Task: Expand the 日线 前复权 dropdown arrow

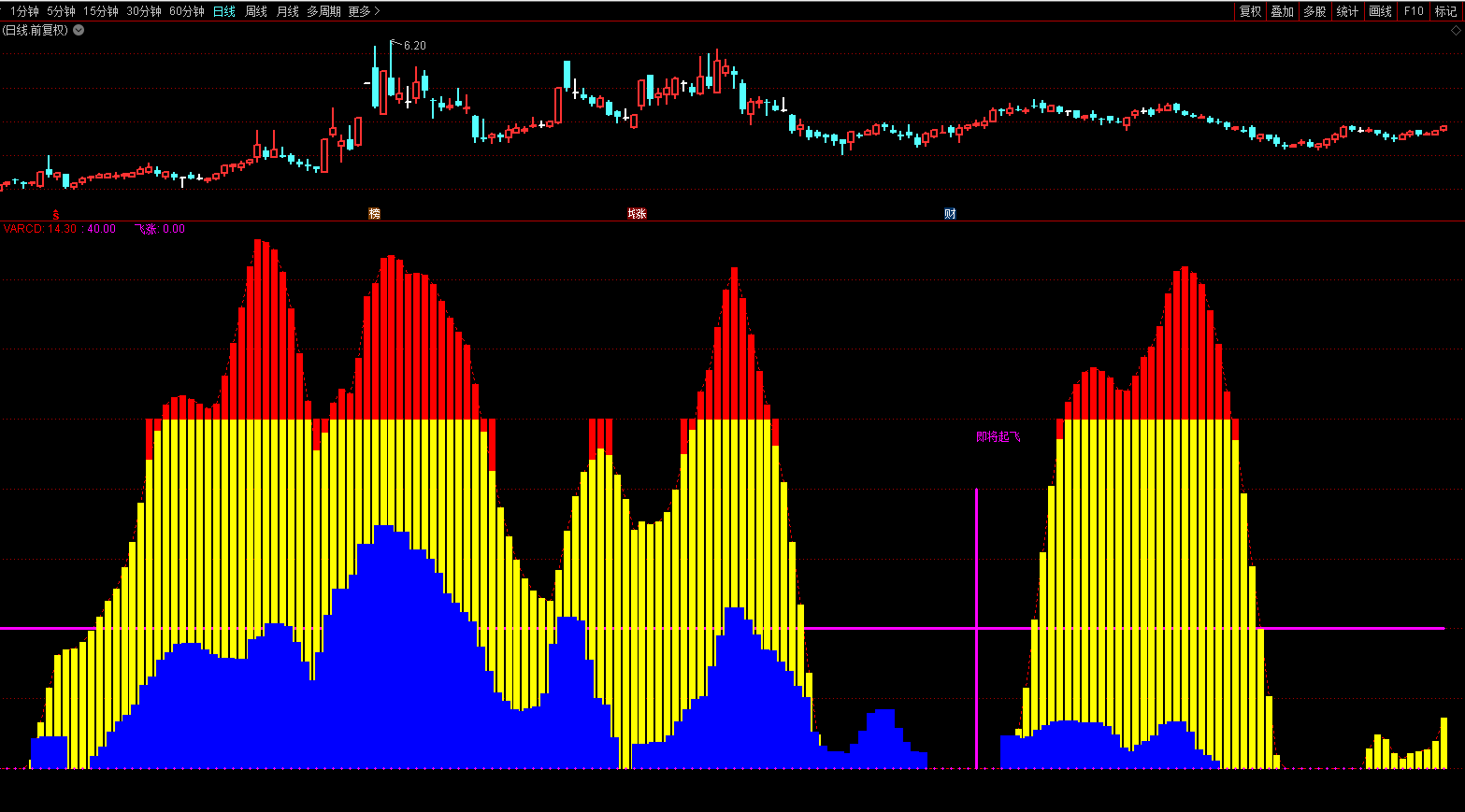Action: [79, 30]
